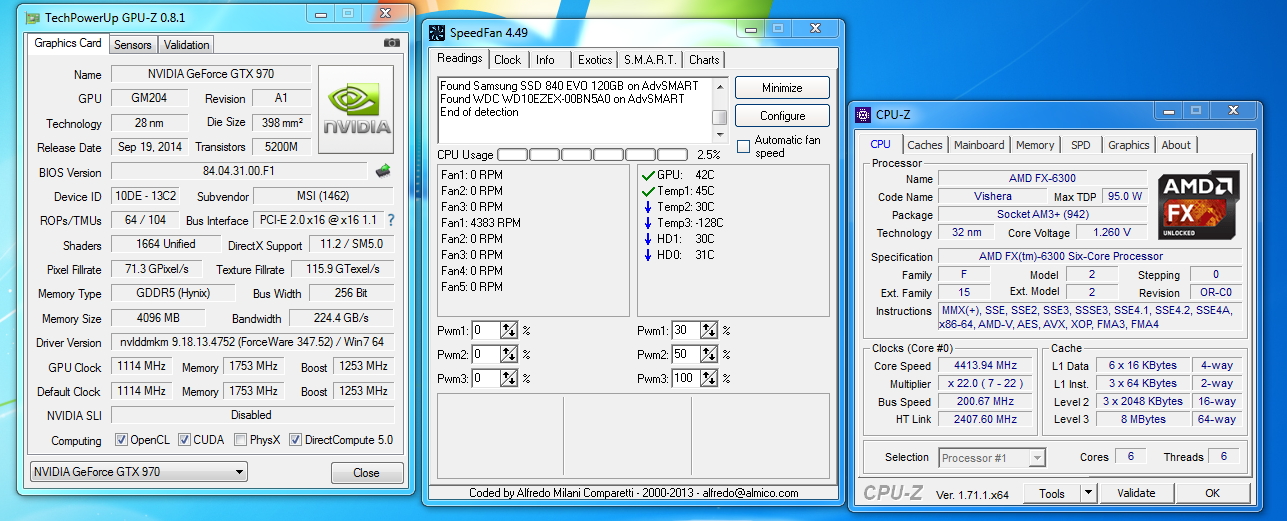The width and height of the screenshot is (1287, 521).
Task: Open the Tools dropdown arrow in CPU-Z
Action: [1088, 493]
